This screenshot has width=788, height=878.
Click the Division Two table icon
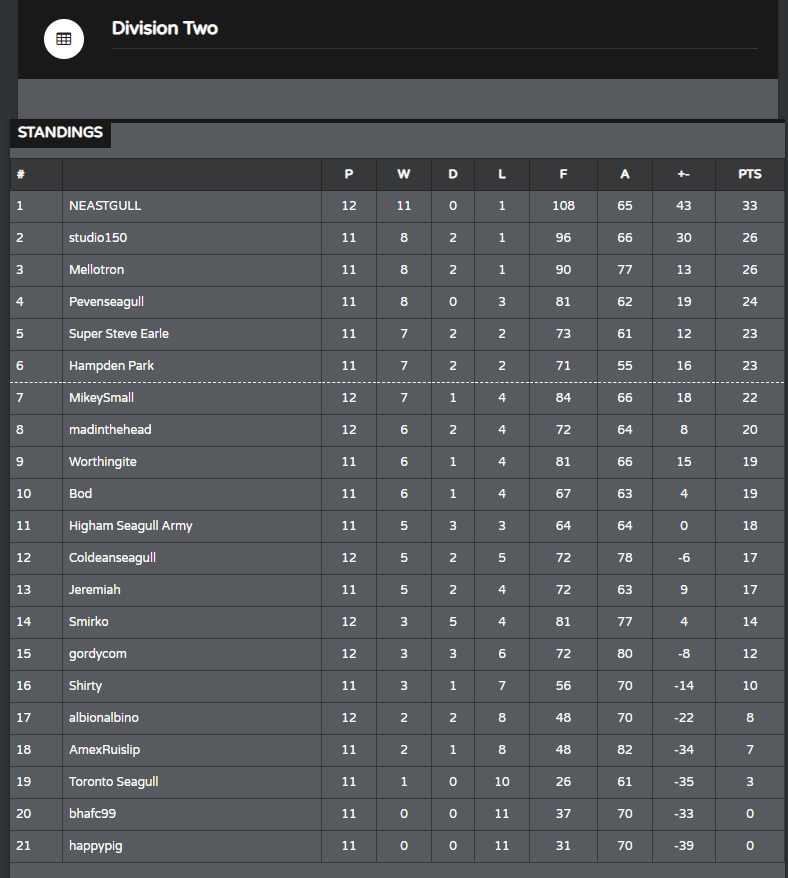(64, 39)
